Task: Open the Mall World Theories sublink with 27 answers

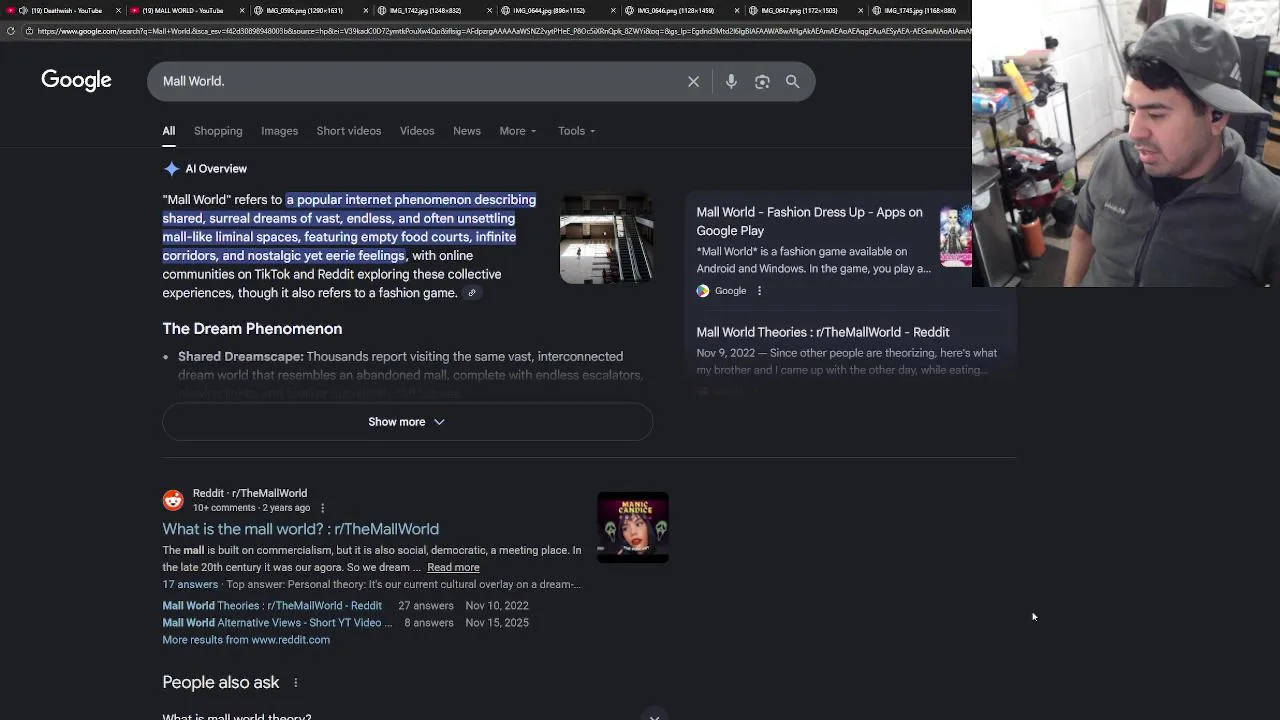Action: 272,605
